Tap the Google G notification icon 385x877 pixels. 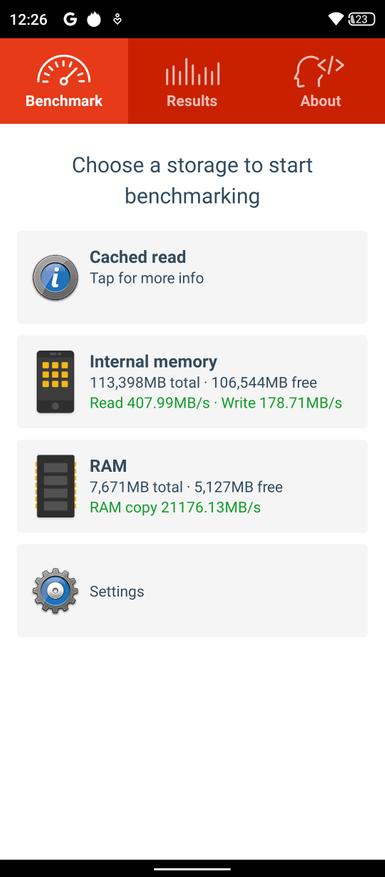pos(70,20)
